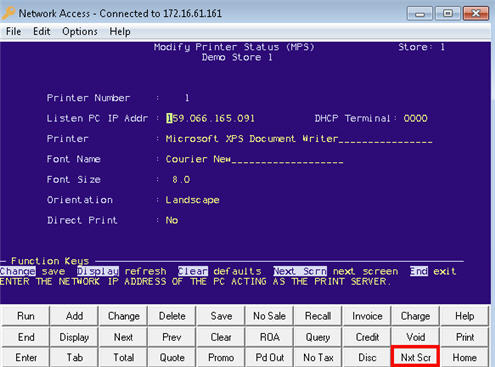This screenshot has height=367, width=495.
Task: Open the File menu
Action: coord(13,32)
